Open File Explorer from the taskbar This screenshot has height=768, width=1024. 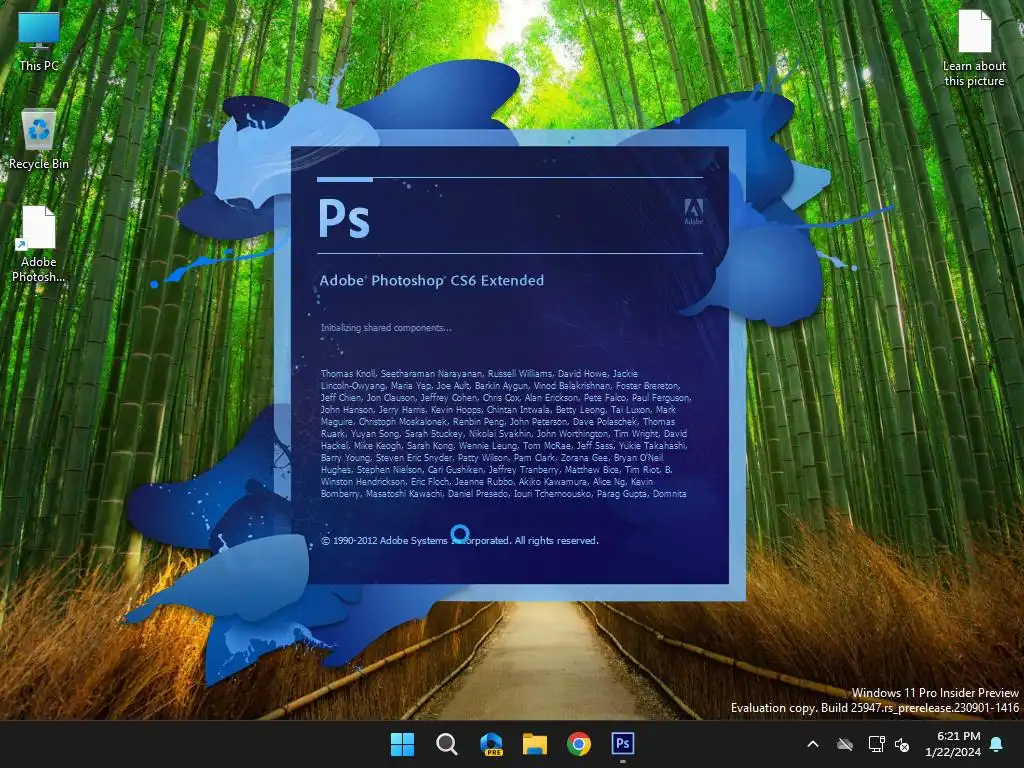(535, 744)
